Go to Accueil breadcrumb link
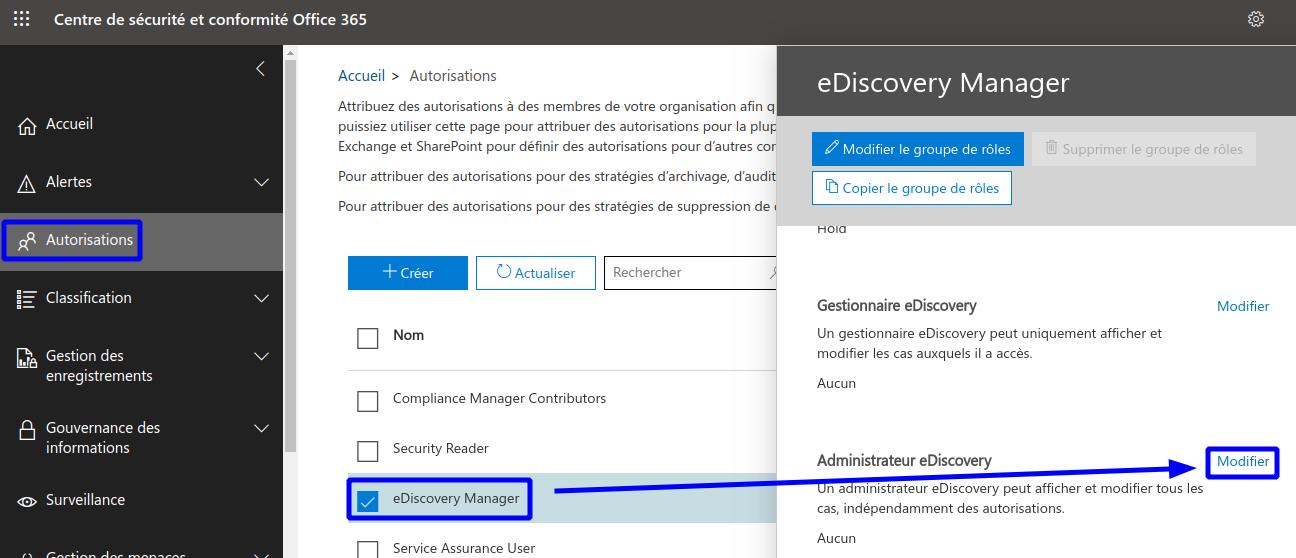The image size is (1296, 558). pos(362,76)
